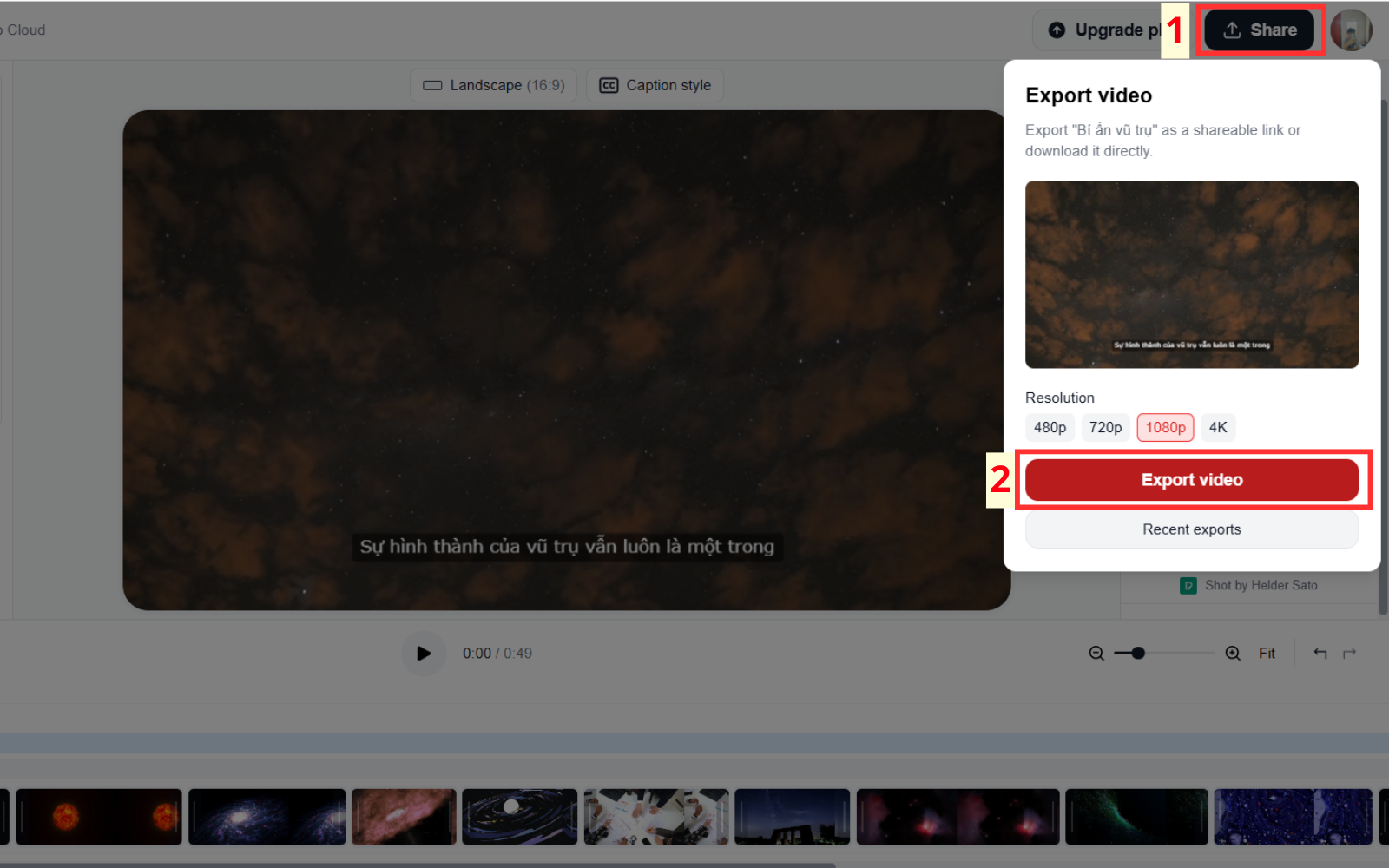Click the Shot by Helder Sato credit
The height and width of the screenshot is (868, 1389).
click(x=1261, y=585)
